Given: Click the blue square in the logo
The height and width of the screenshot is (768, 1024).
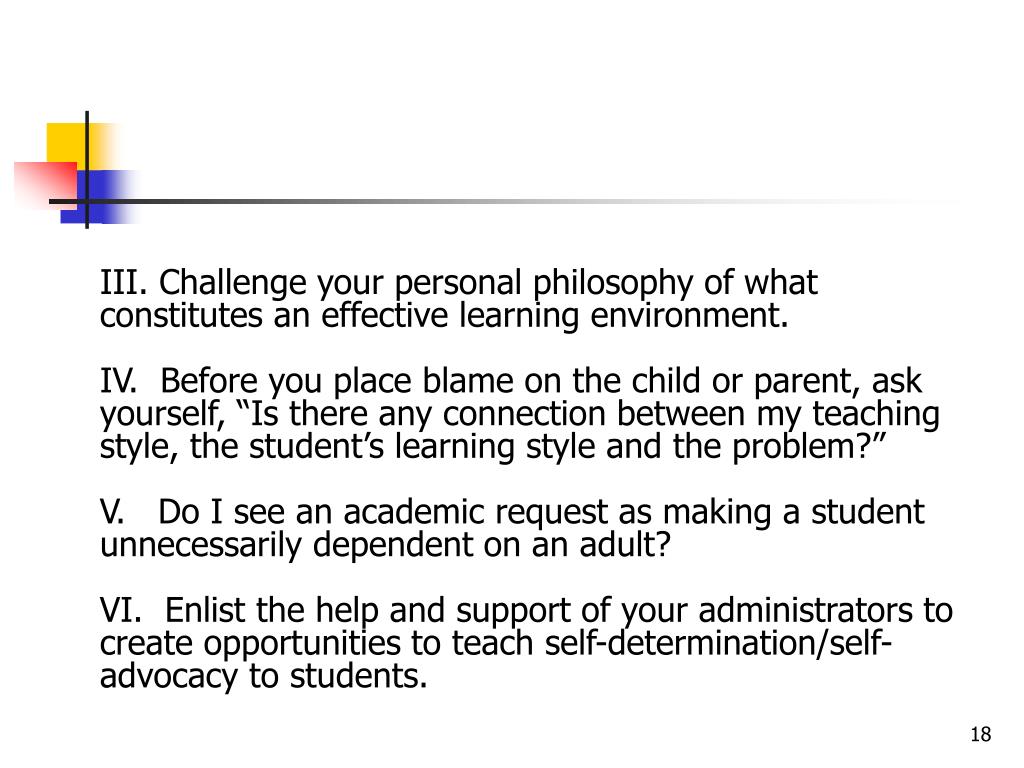Looking at the screenshot, I should click(98, 197).
